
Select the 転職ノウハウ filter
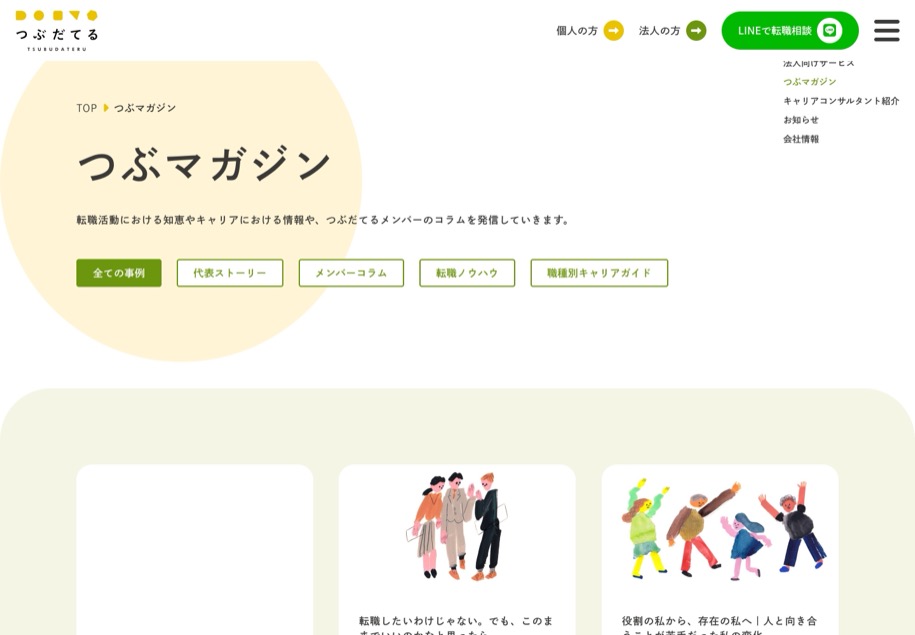(467, 273)
